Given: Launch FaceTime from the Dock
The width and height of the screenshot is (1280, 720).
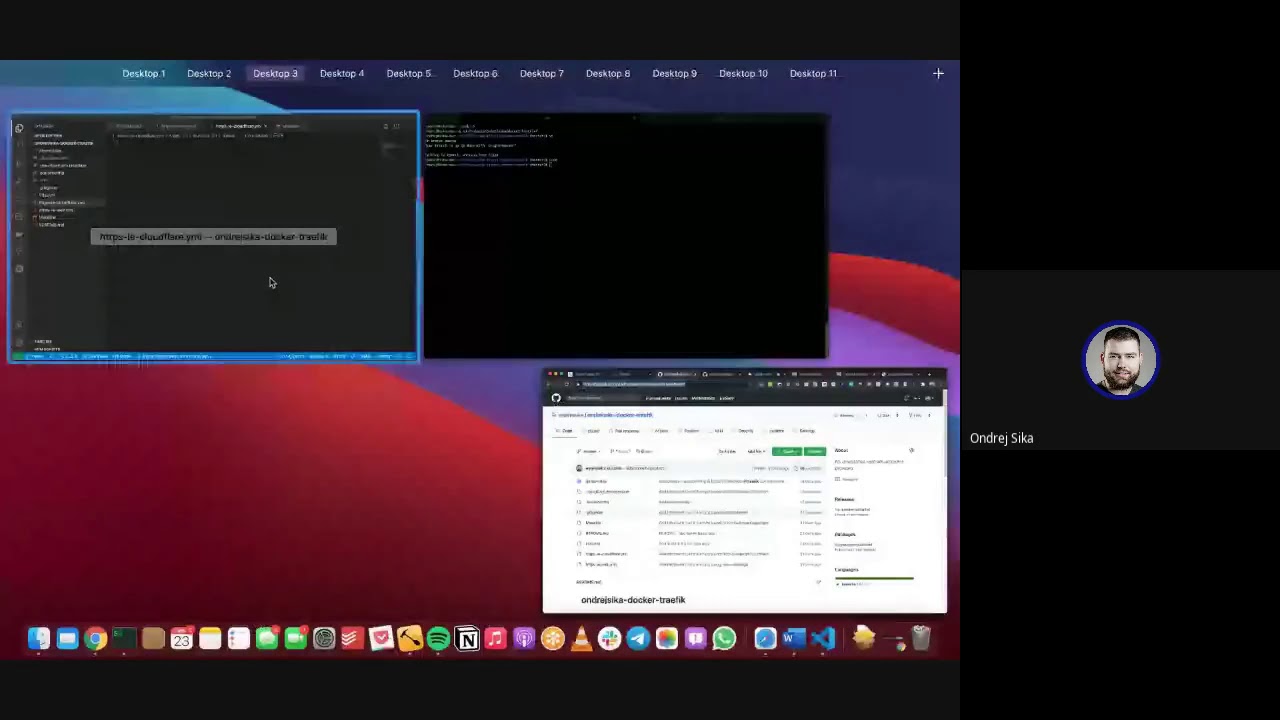Looking at the screenshot, I should [296, 638].
